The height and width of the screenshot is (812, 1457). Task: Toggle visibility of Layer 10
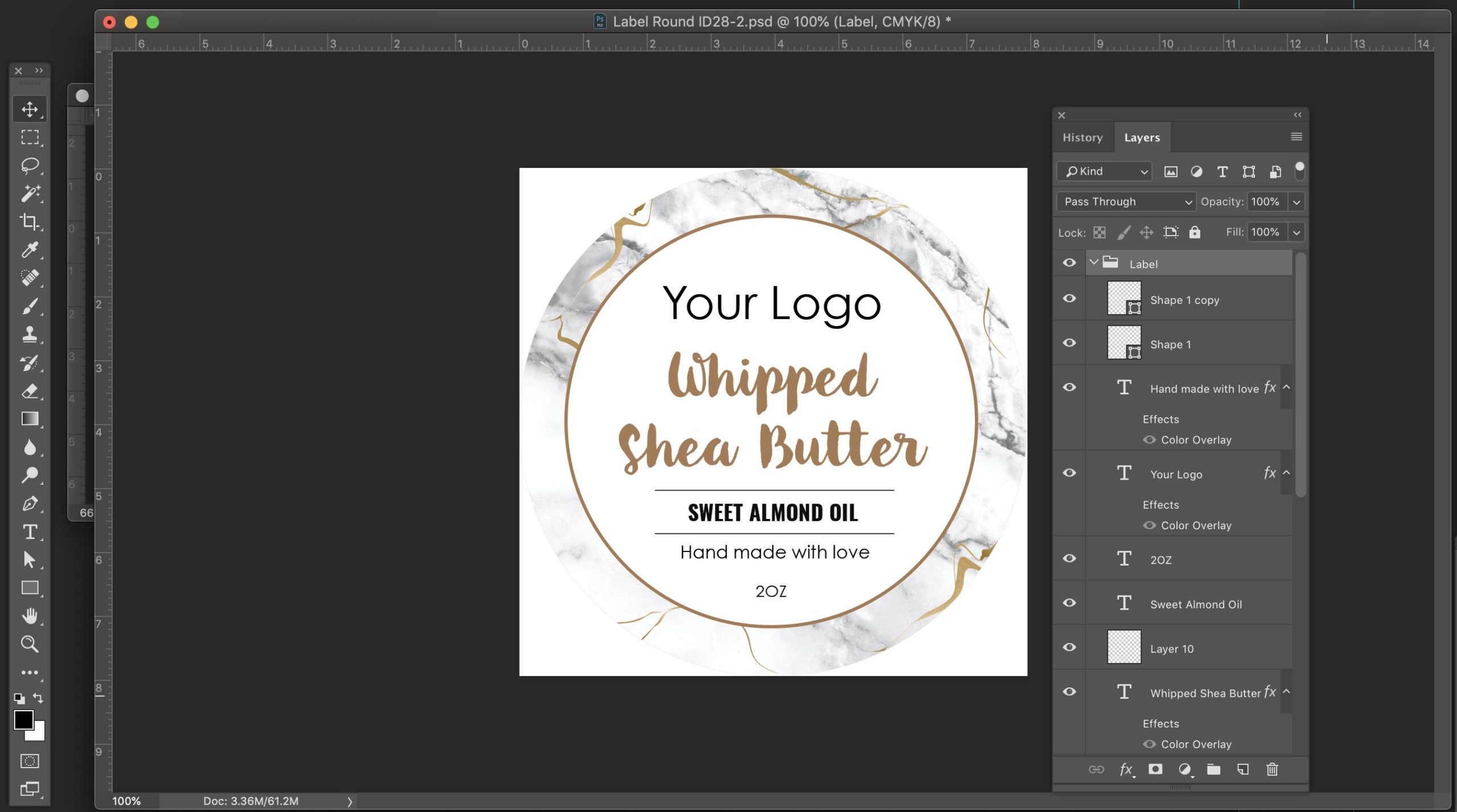pos(1069,647)
